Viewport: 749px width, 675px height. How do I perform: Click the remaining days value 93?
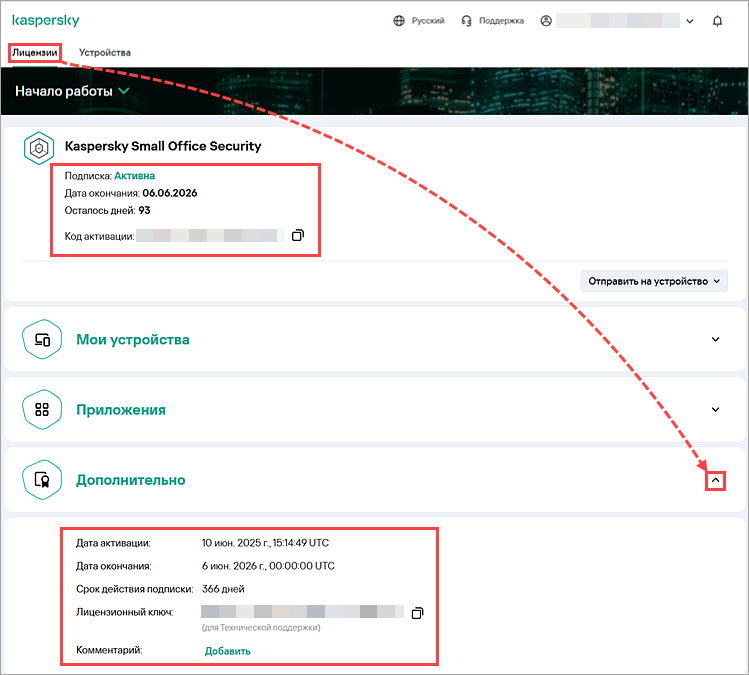click(x=144, y=210)
